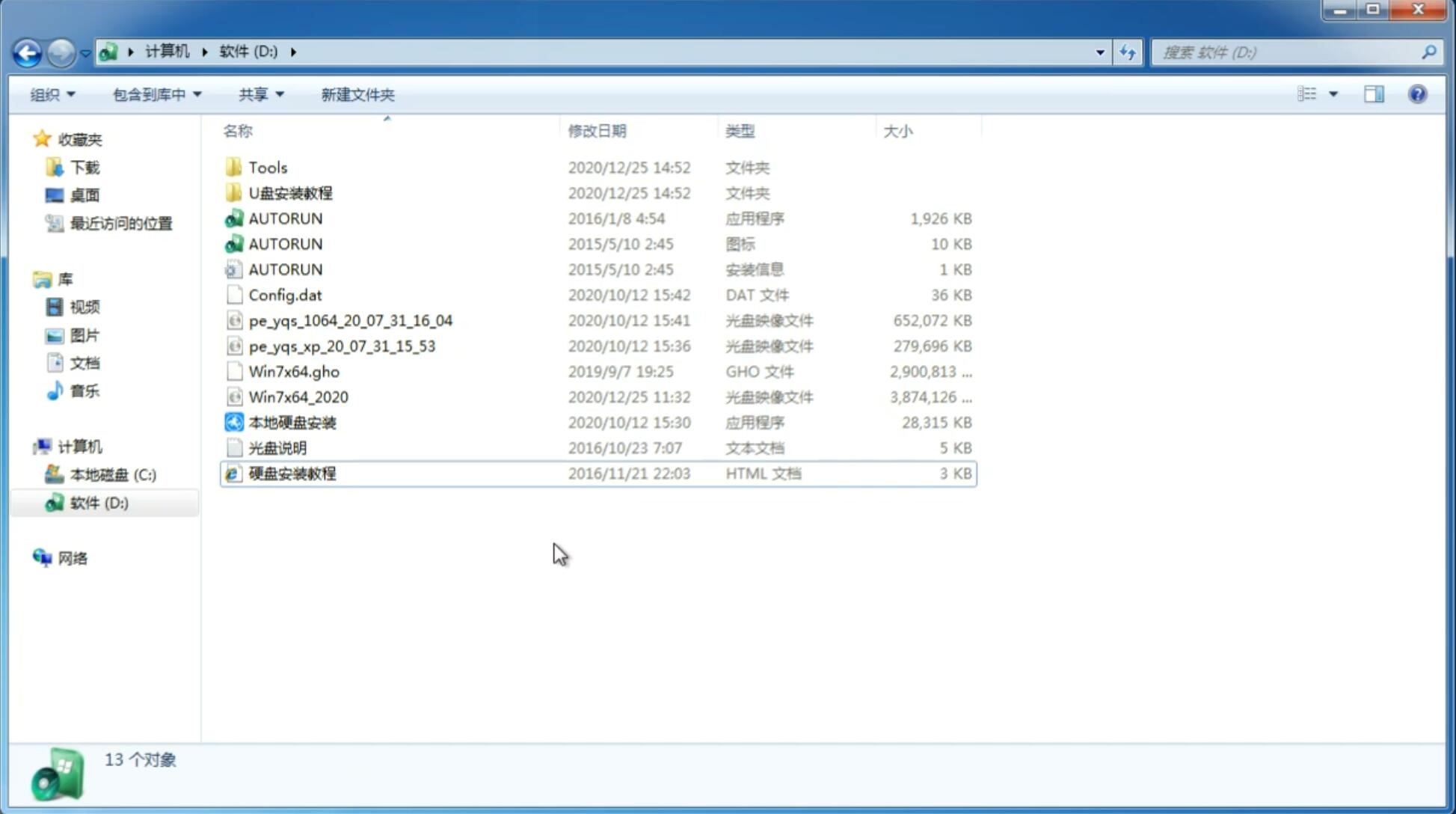1456x814 pixels.
Task: Select 软件 (D:) drive in sidebar
Action: pos(99,502)
